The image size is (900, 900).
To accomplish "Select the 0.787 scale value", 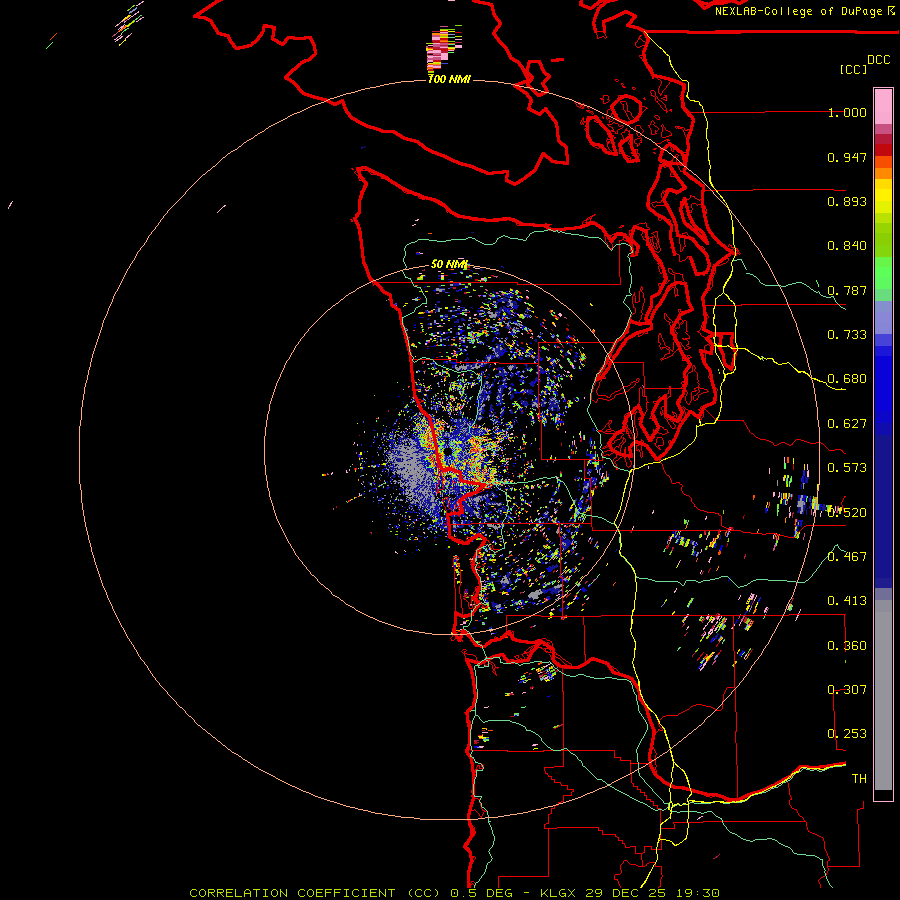I will pos(847,290).
